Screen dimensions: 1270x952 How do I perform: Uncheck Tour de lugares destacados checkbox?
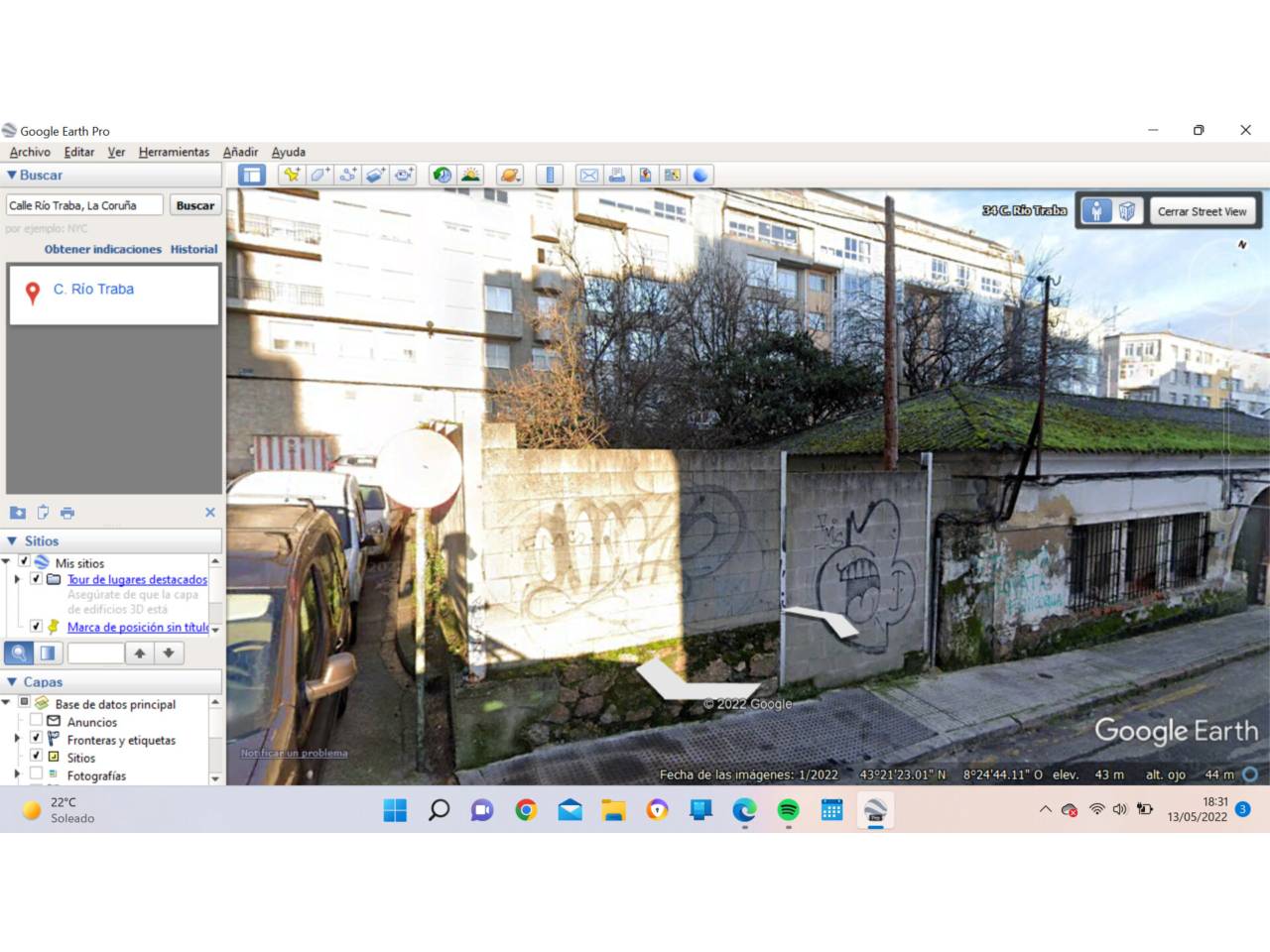pos(37,578)
